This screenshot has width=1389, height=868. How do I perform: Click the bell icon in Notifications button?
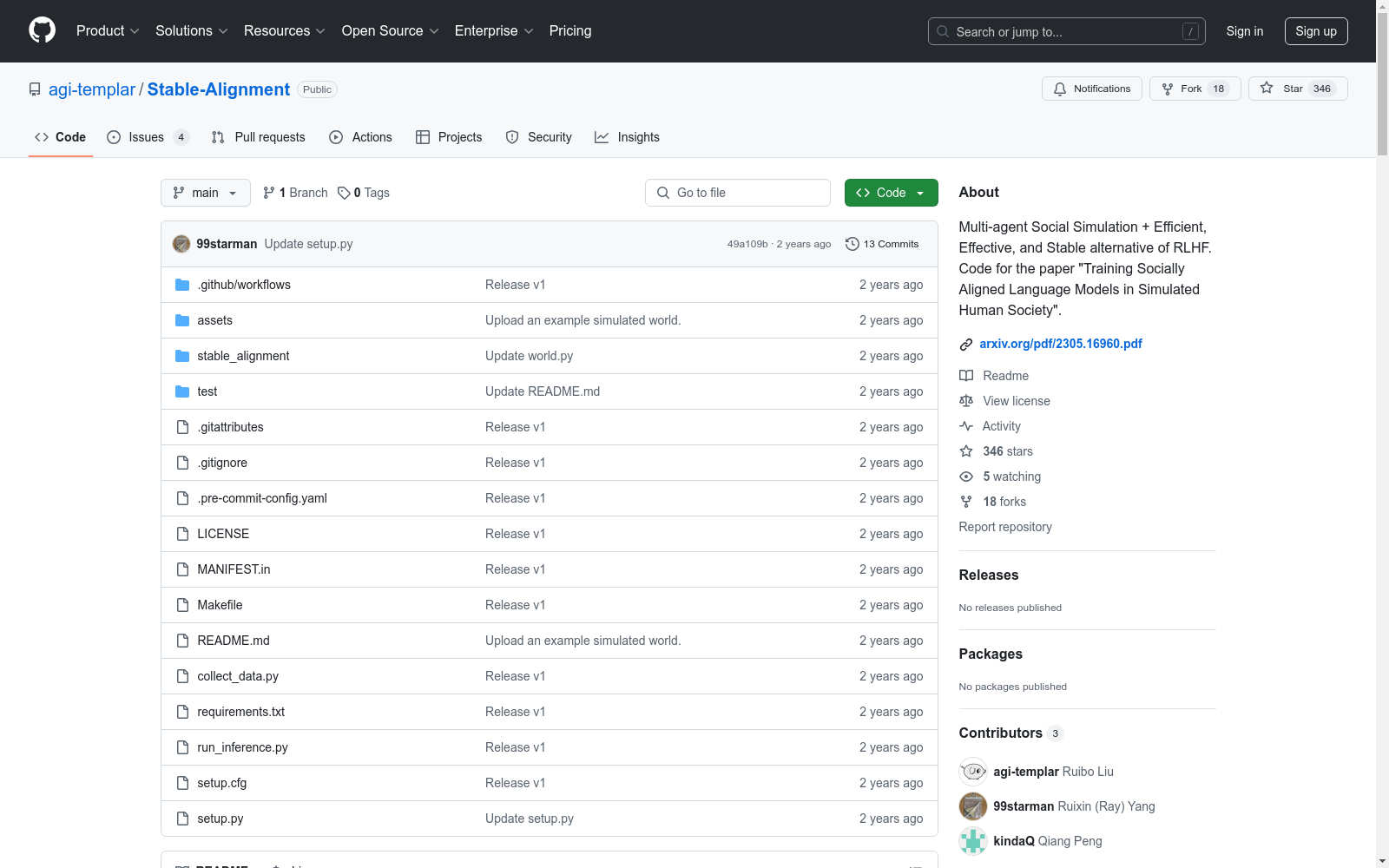coord(1060,89)
